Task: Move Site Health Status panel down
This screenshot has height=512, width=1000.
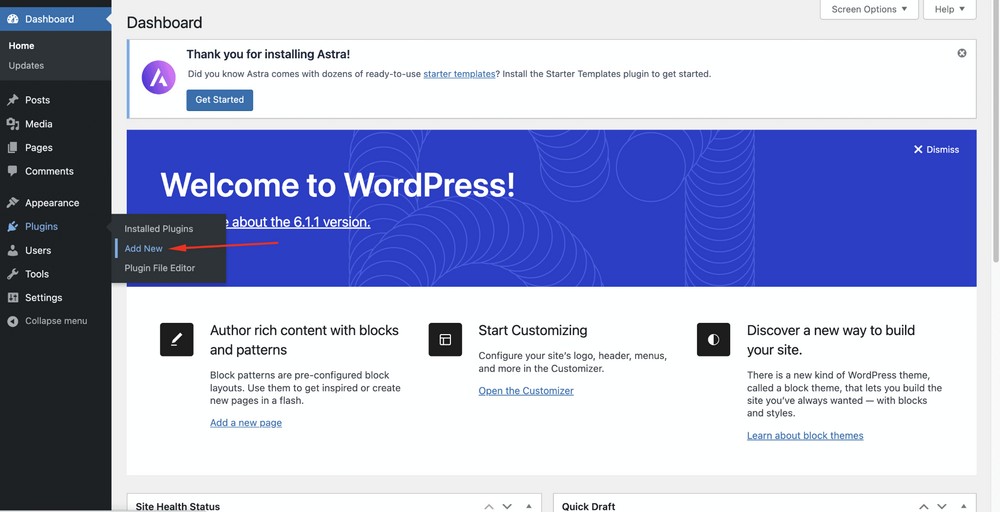Action: tap(507, 506)
